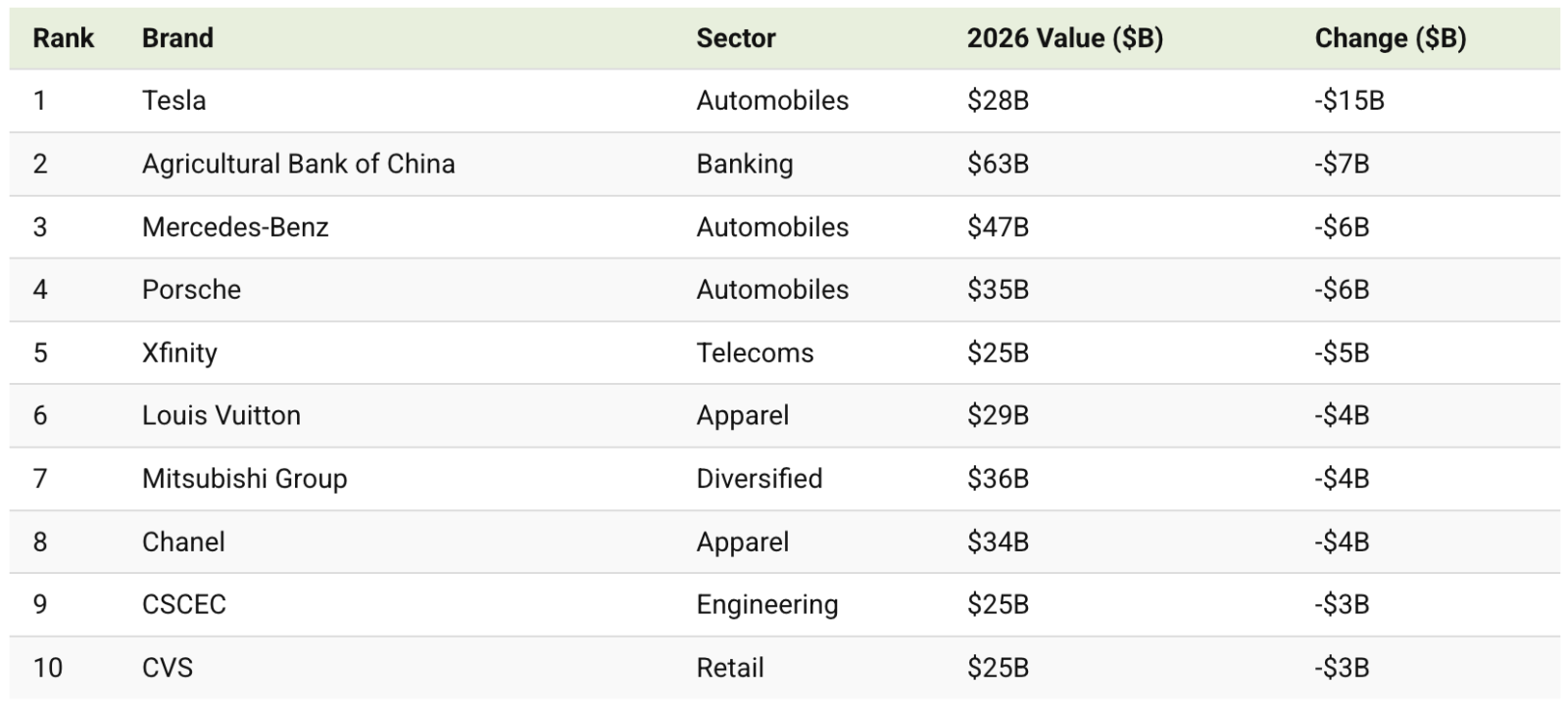Click the Sector column header
Viewport: 1568px width, 711px height.
[735, 38]
